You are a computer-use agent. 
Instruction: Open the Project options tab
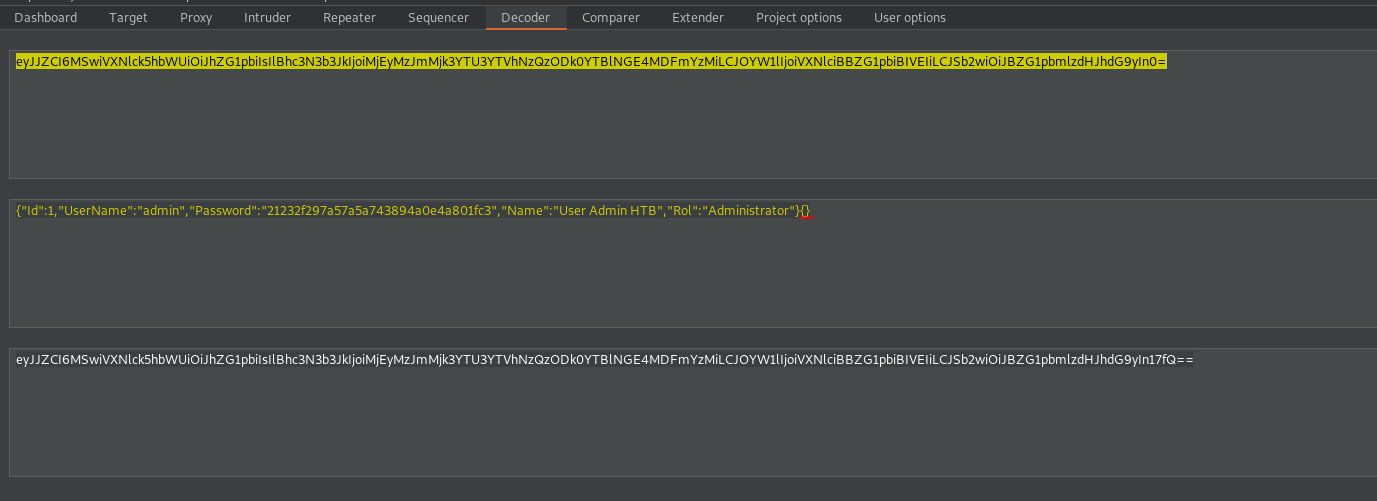point(798,18)
